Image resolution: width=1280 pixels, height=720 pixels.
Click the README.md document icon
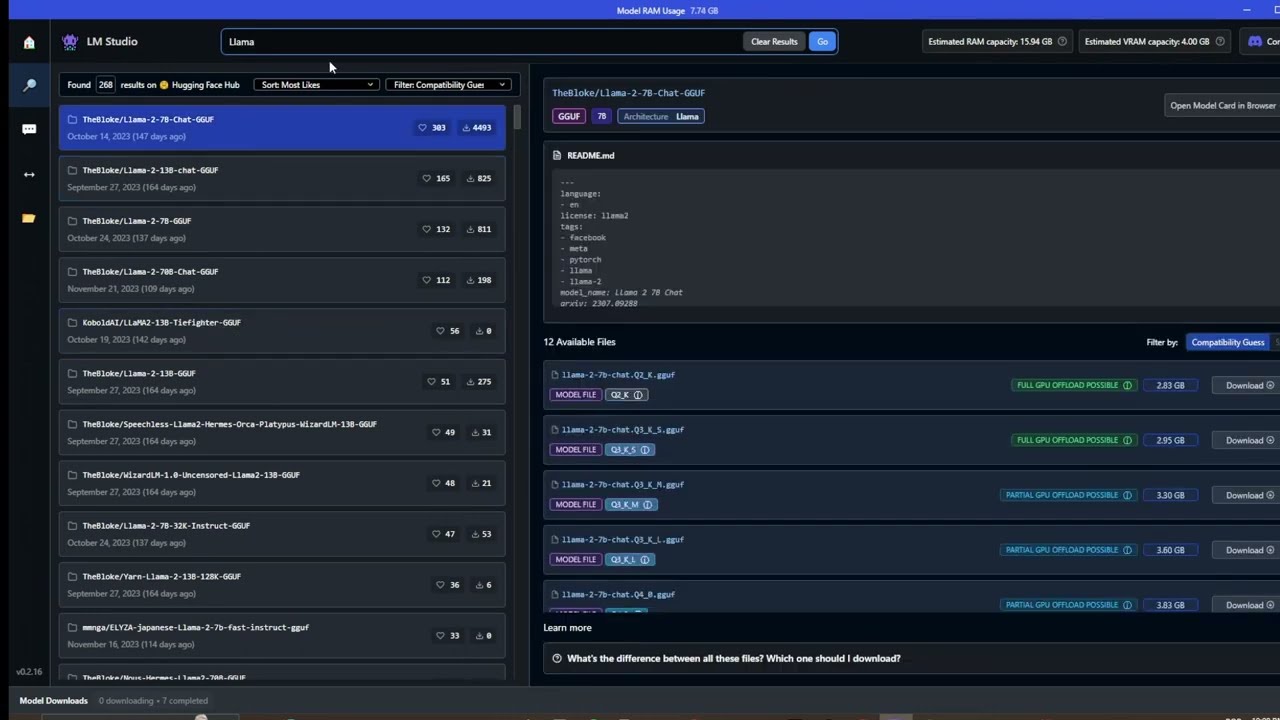(557, 155)
